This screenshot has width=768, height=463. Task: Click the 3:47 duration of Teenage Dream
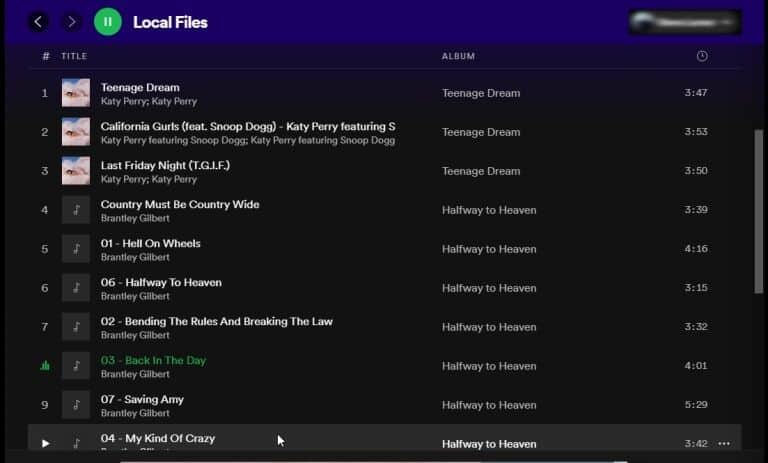click(696, 93)
